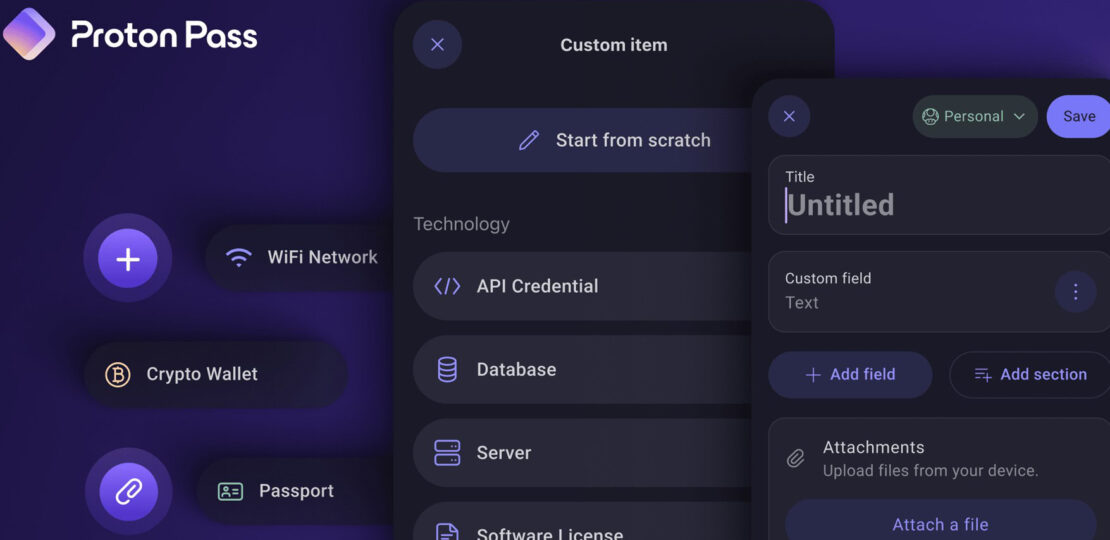Click the Software License document icon
The height and width of the screenshot is (540, 1110).
click(x=447, y=532)
